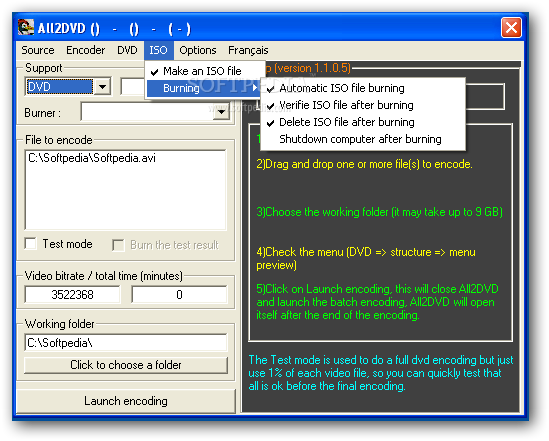Open the Source menu
The image size is (549, 441).
coord(38,50)
